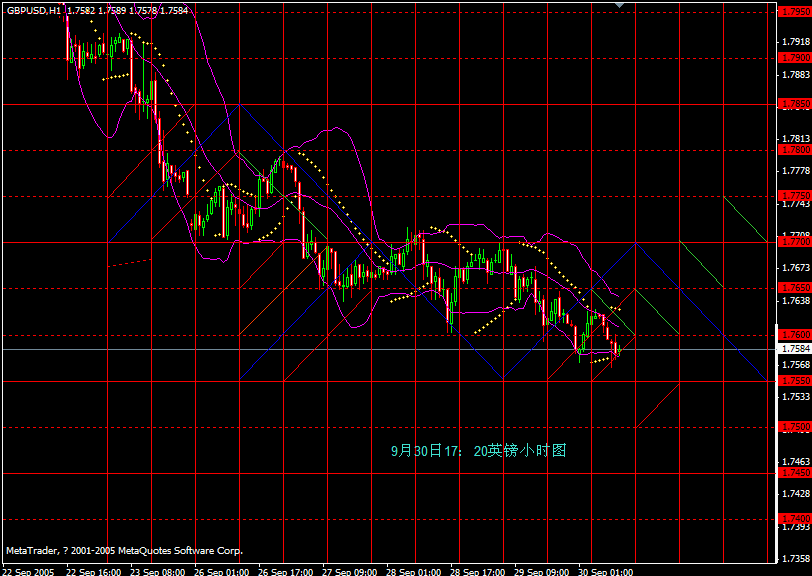The height and width of the screenshot is (576, 812).
Task: Click the 1.7568 price scale value
Action: point(796,365)
